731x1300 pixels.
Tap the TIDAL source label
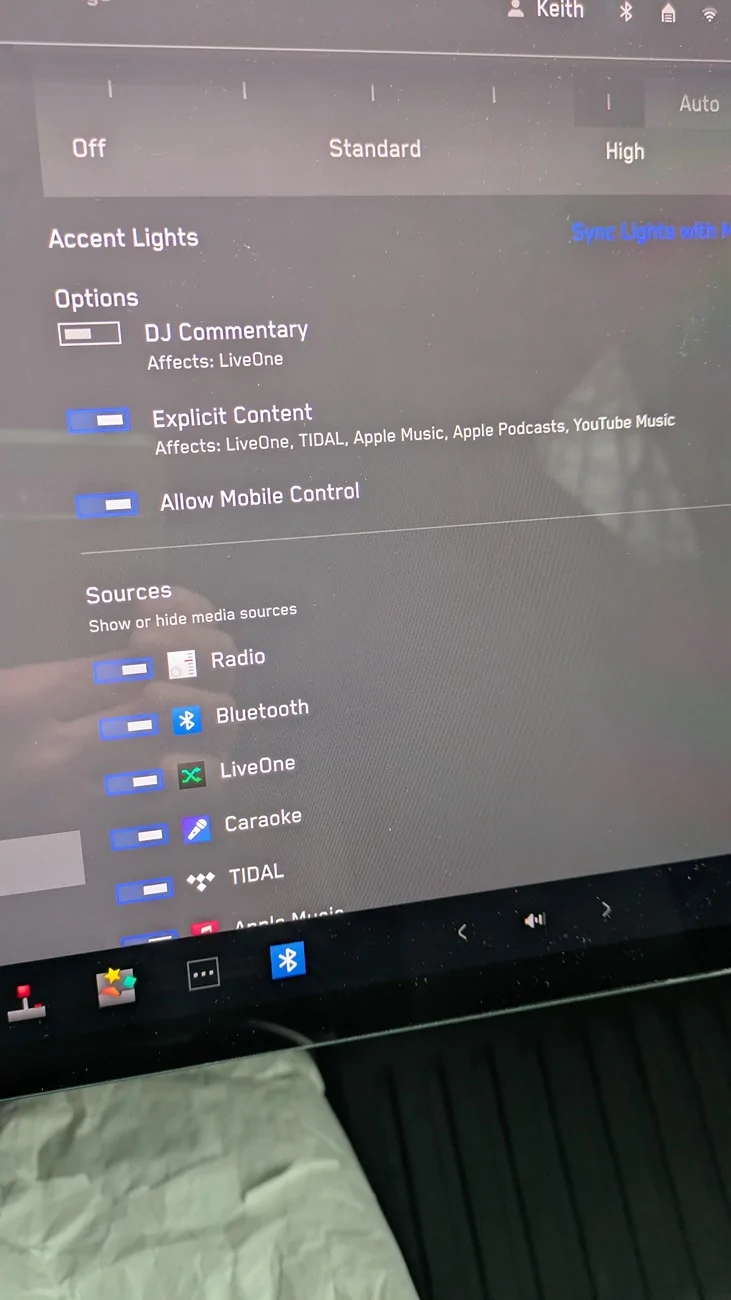pos(256,875)
